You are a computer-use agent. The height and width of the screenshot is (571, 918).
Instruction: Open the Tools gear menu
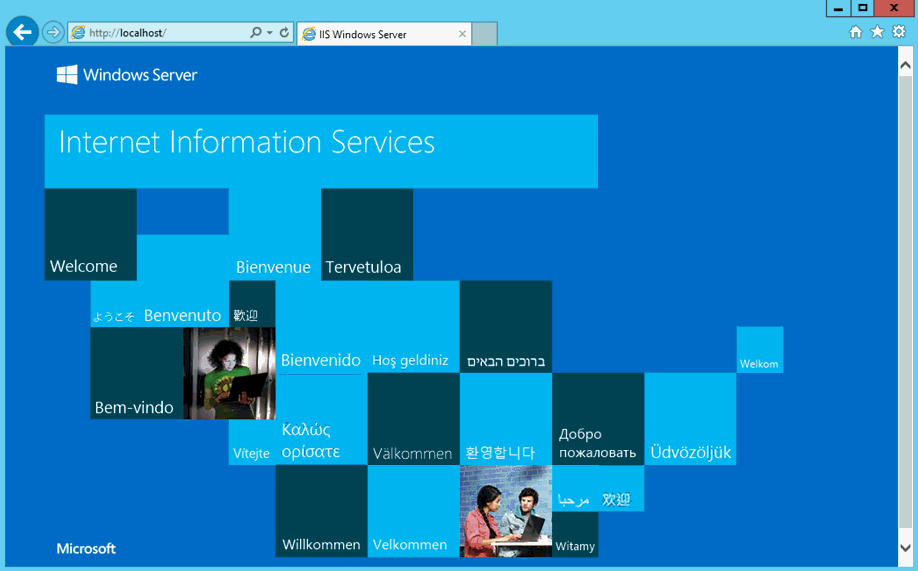[x=899, y=32]
